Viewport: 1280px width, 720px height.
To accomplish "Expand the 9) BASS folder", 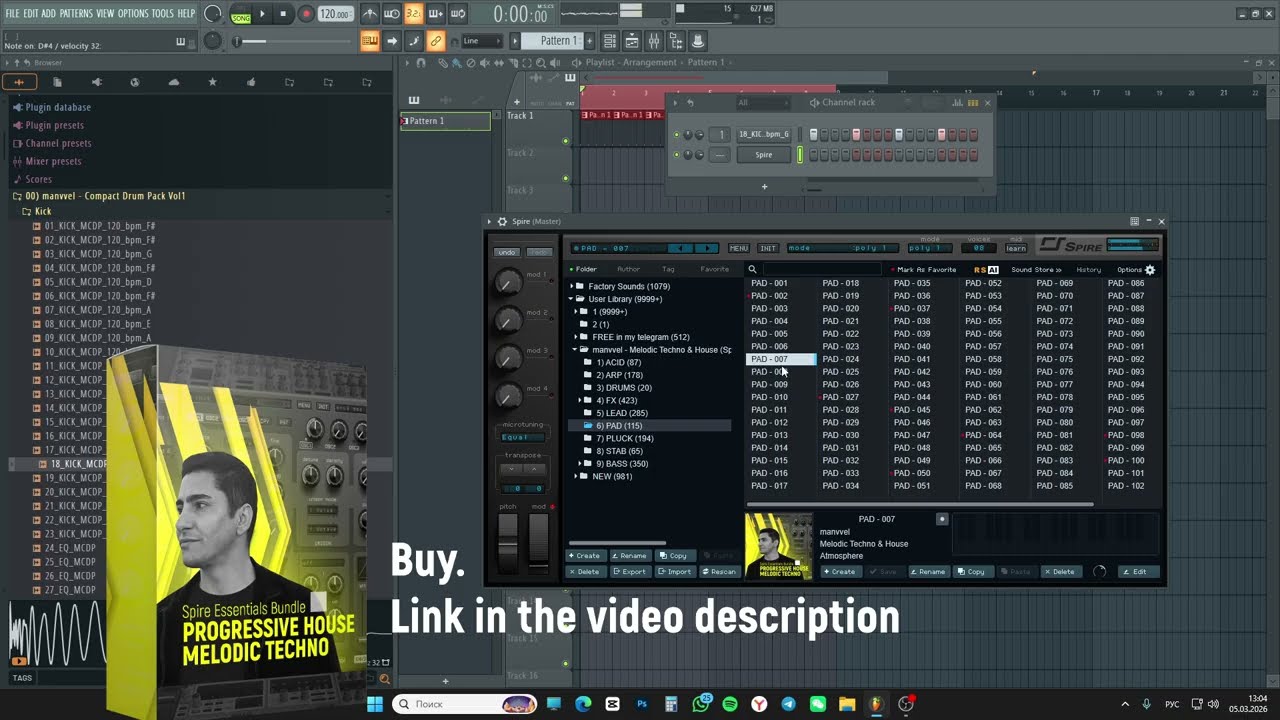I will pyautogui.click(x=582, y=464).
